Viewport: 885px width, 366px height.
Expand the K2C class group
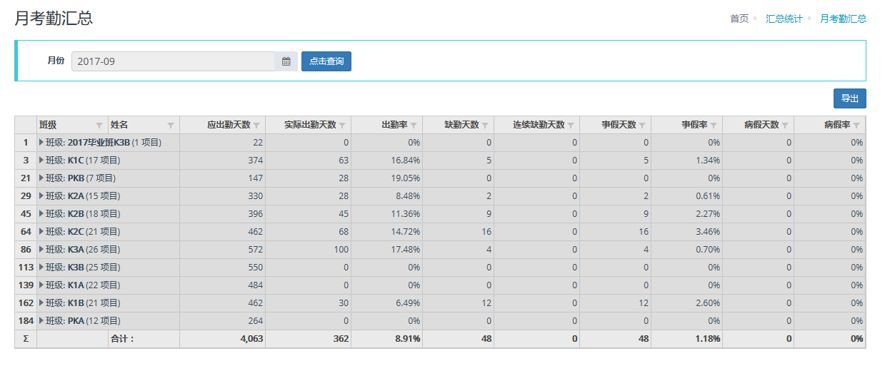[x=41, y=232]
